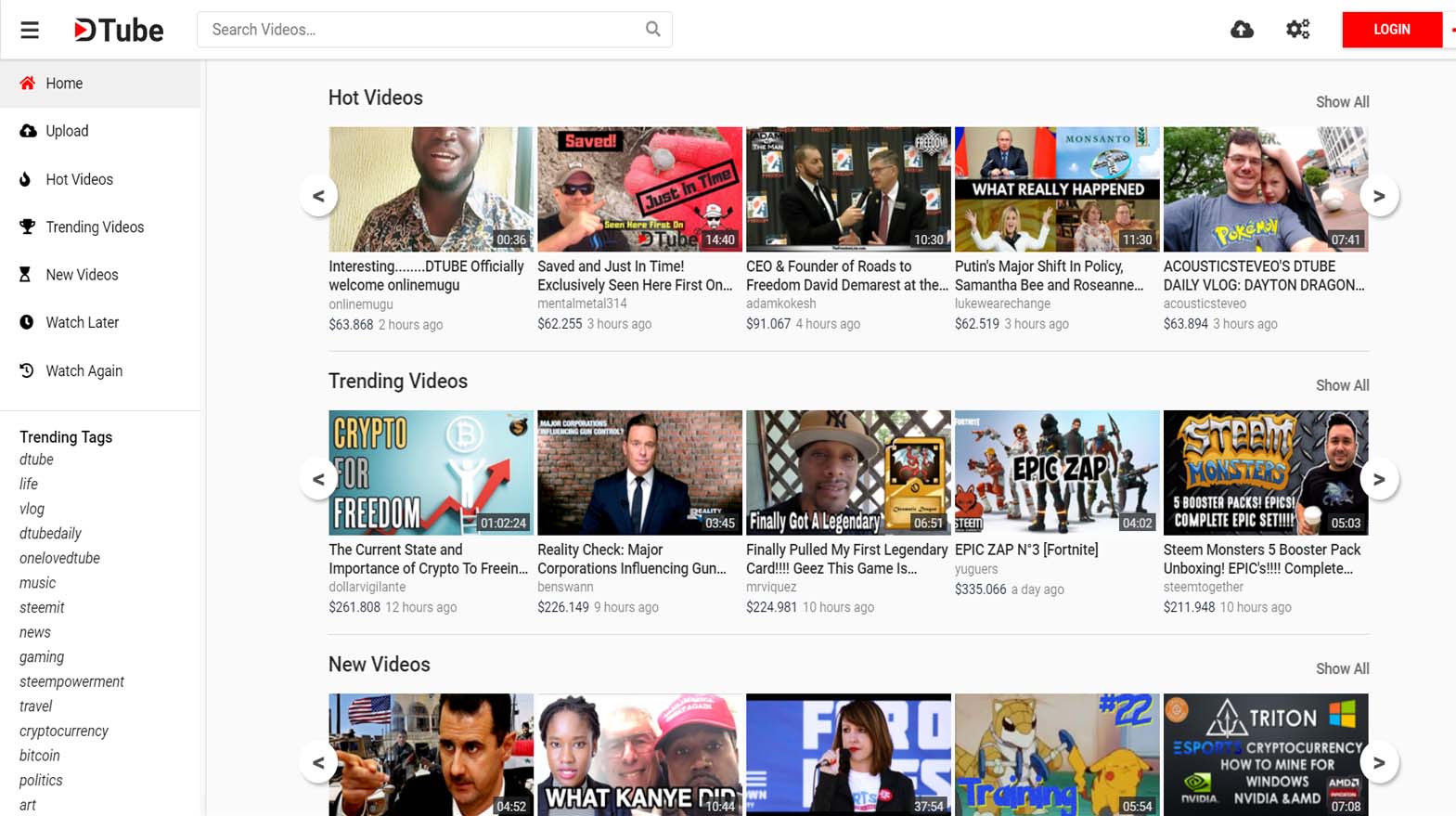Select the dtubedaily trending tag
Image resolution: width=1456 pixels, height=816 pixels.
pos(50,533)
